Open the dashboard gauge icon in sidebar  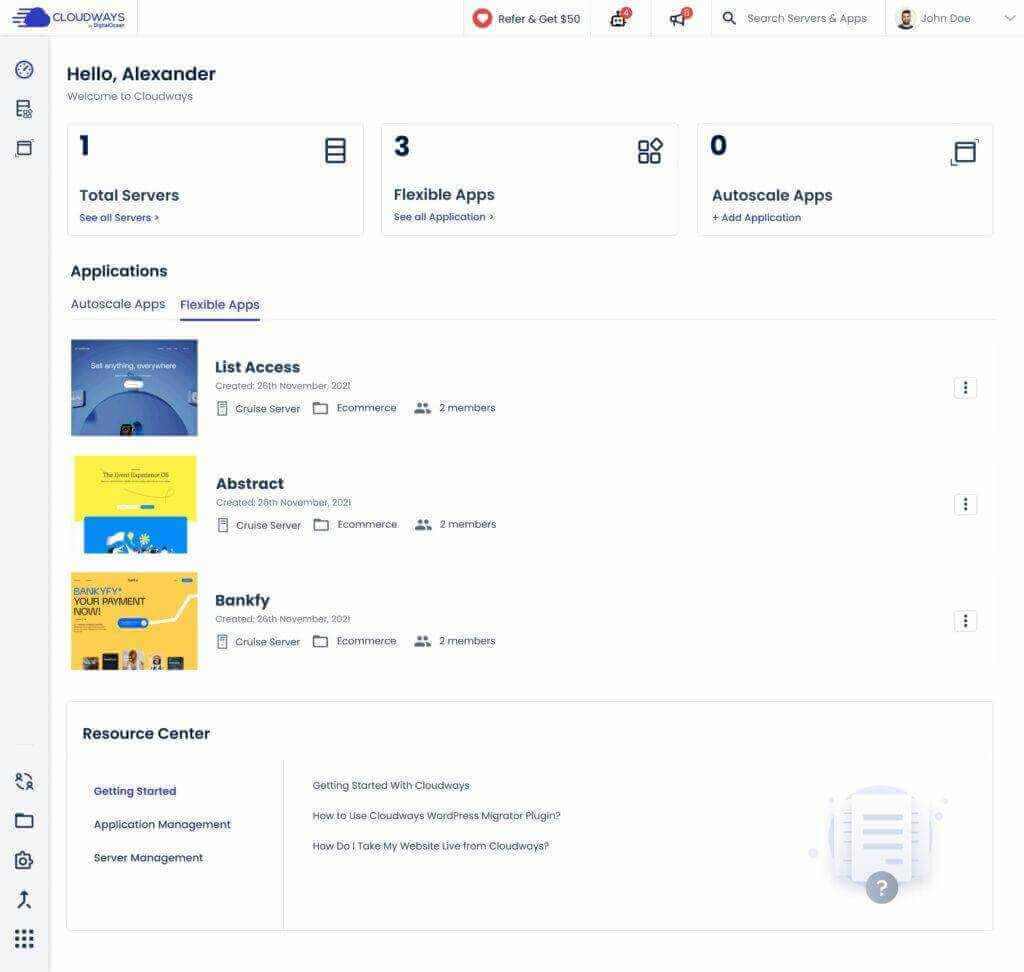click(x=24, y=69)
